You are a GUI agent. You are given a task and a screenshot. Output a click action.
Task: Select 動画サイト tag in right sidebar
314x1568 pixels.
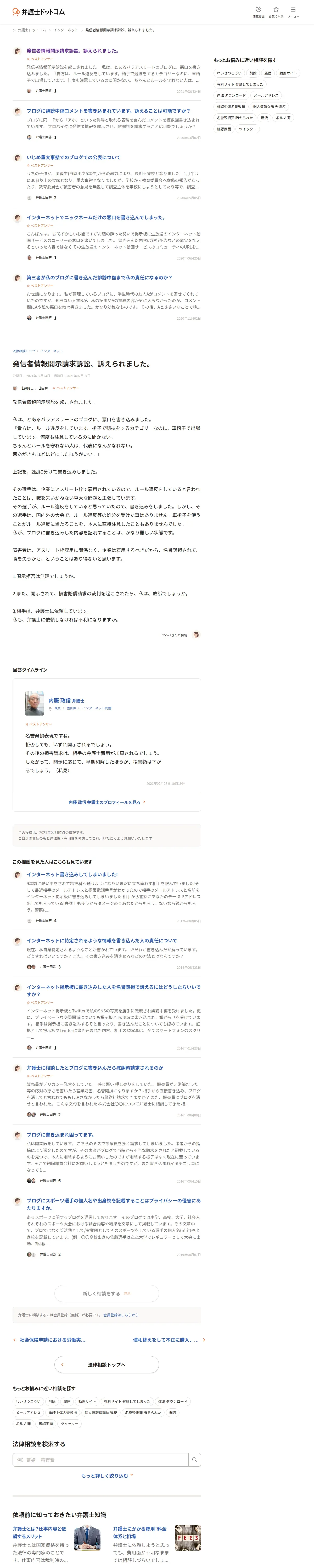(x=288, y=73)
